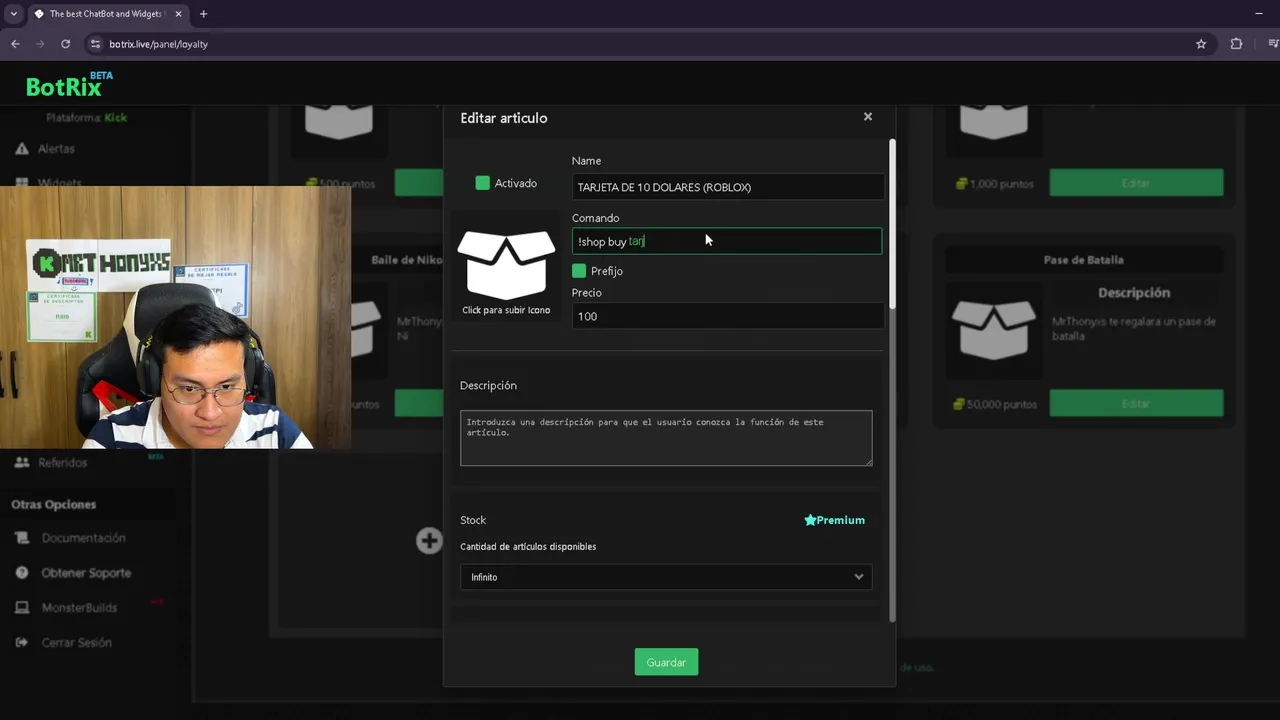1280x720 pixels.
Task: Click the Premium star label
Action: (x=835, y=520)
